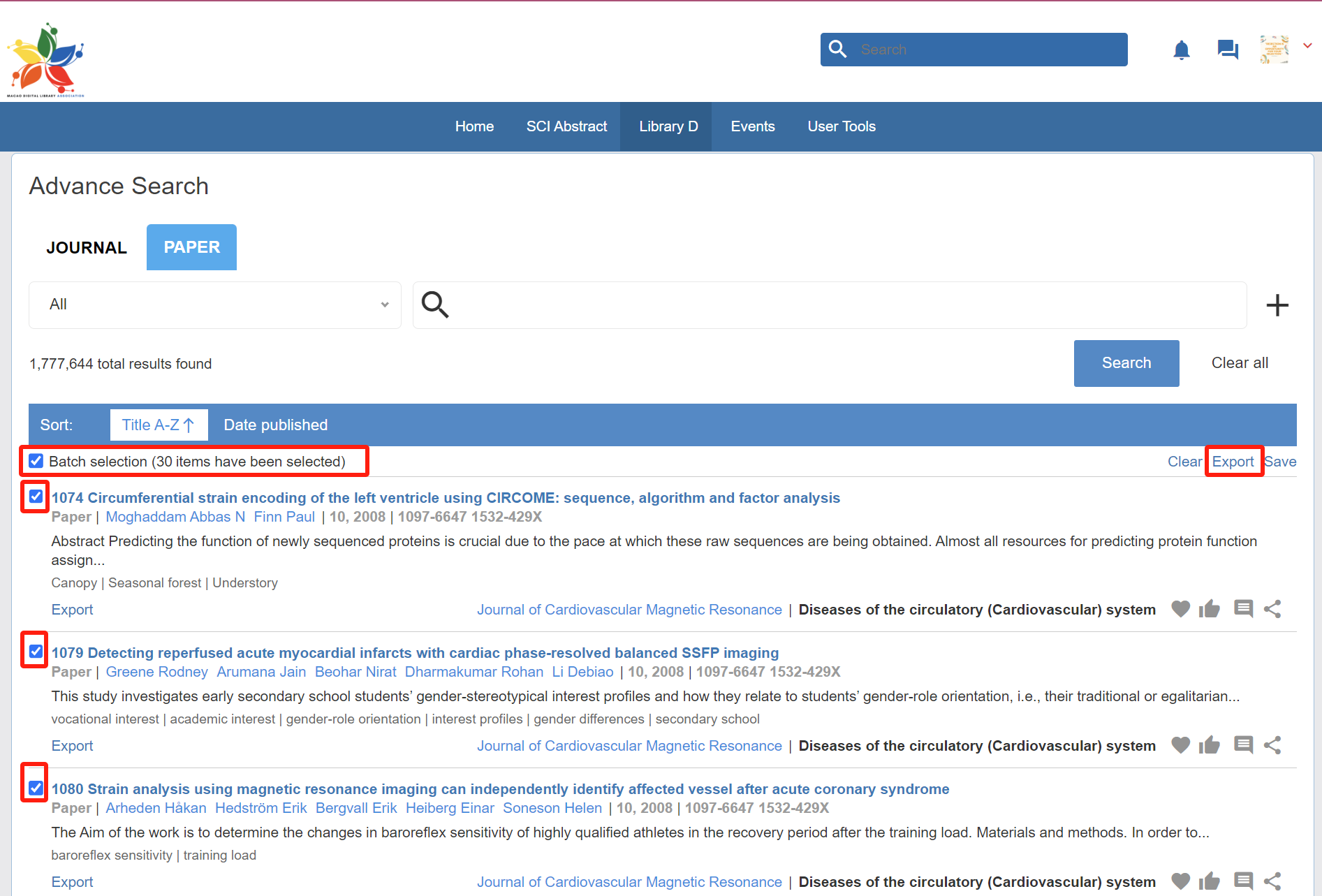Uncheck the Batch selection checkbox
The width and height of the screenshot is (1322, 896).
pos(36,461)
